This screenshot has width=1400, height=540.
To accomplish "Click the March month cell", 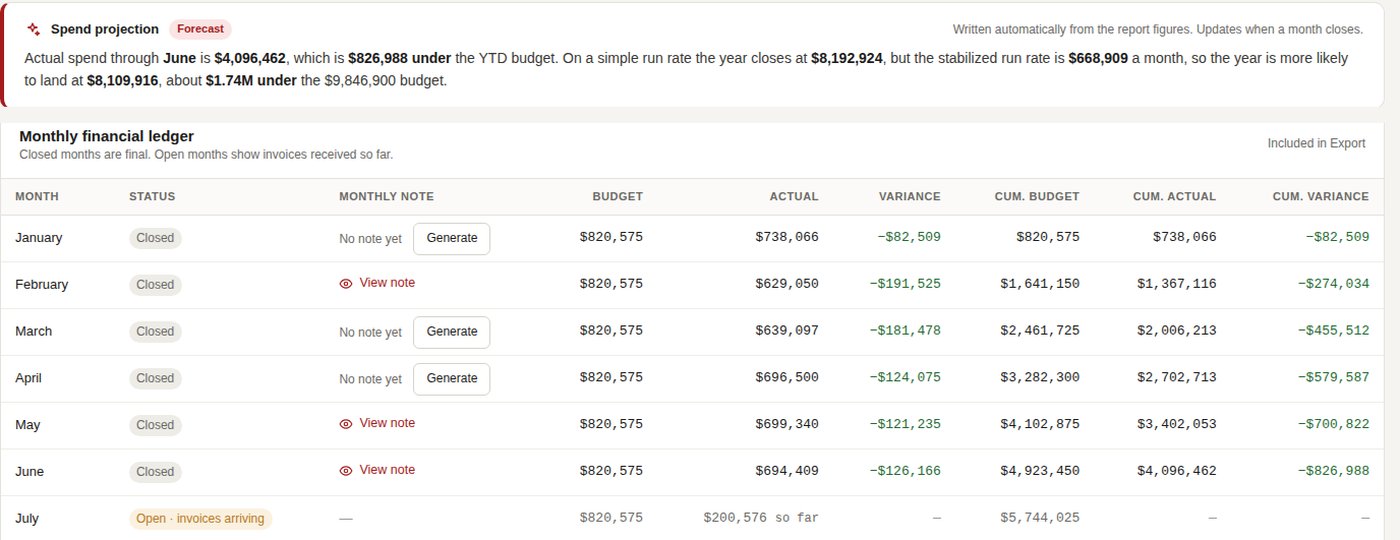I will coord(34,331).
